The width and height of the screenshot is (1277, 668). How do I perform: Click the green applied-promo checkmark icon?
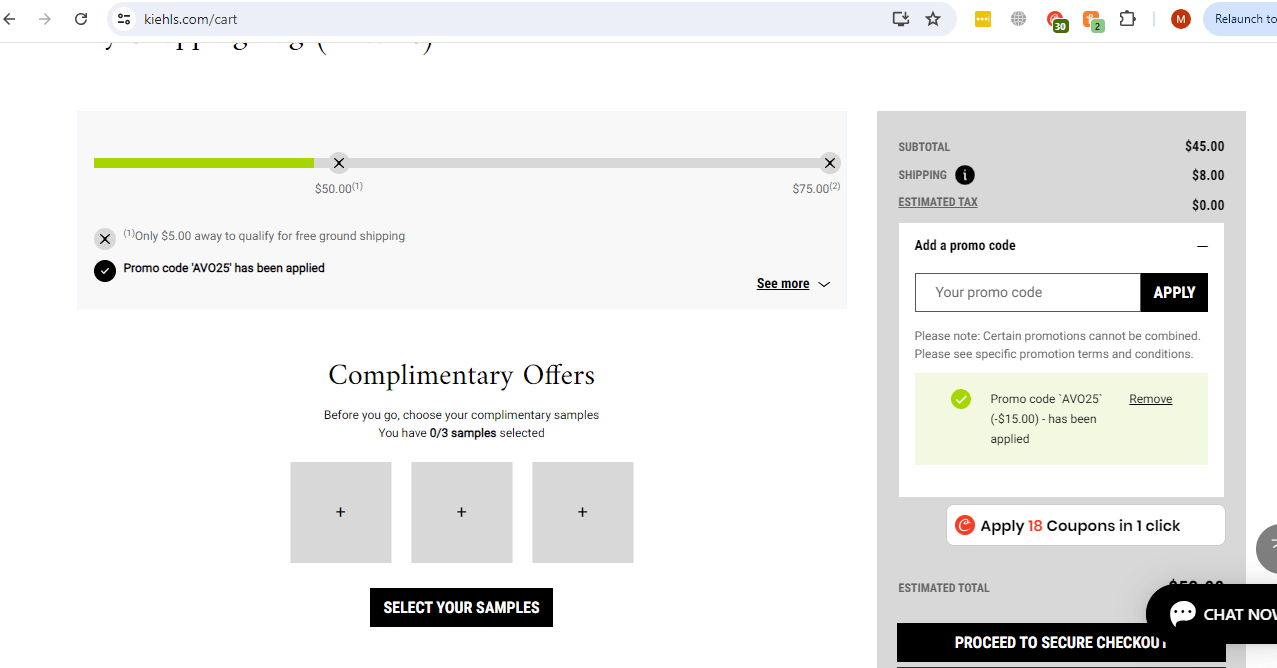point(961,399)
